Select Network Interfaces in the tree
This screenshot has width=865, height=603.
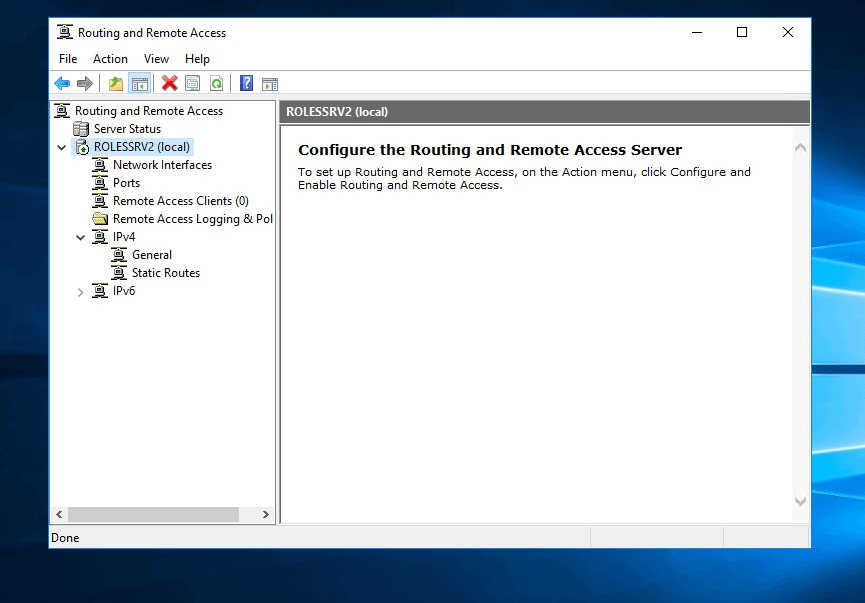click(x=163, y=164)
